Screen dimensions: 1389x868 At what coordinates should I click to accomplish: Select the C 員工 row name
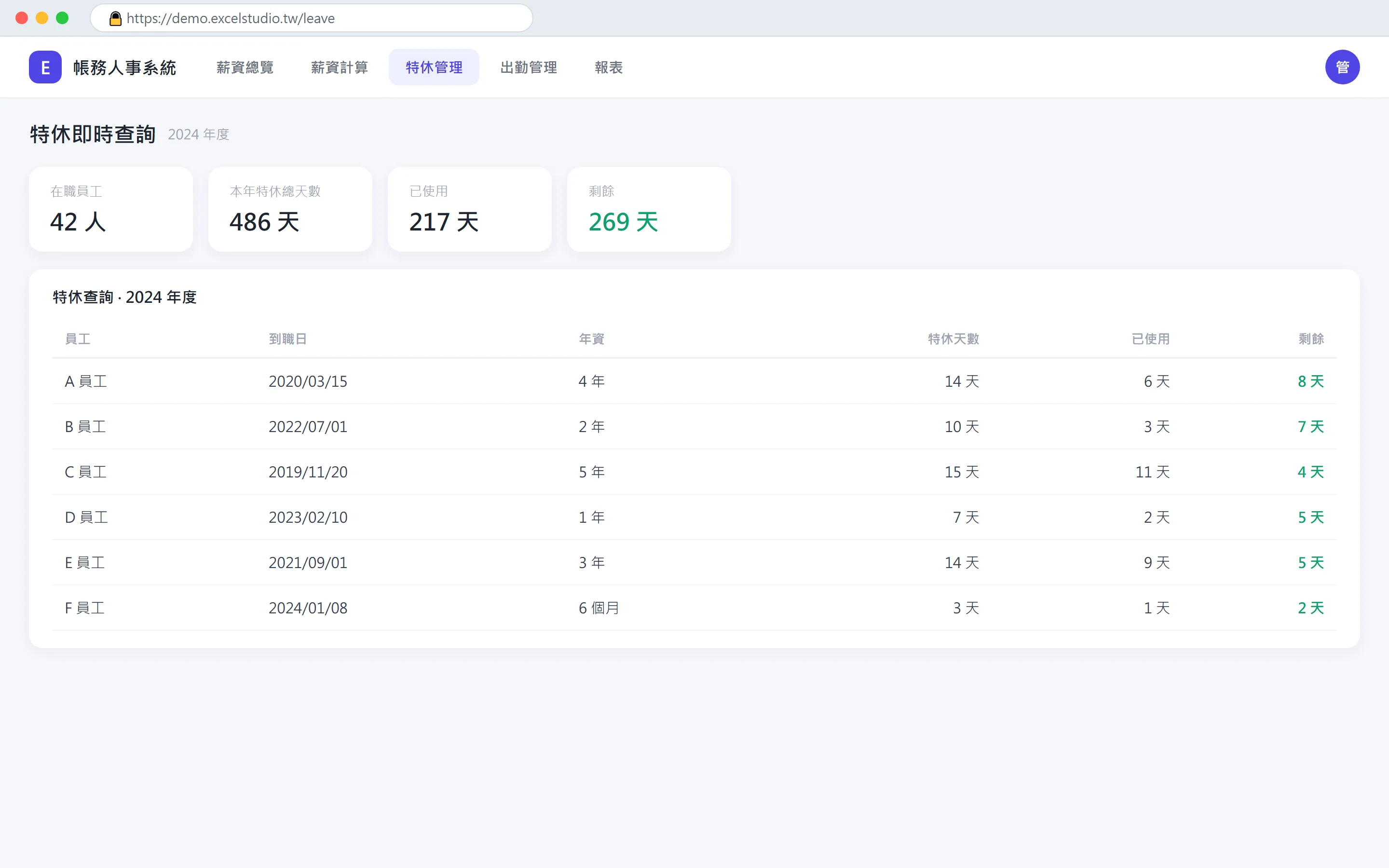pos(86,472)
